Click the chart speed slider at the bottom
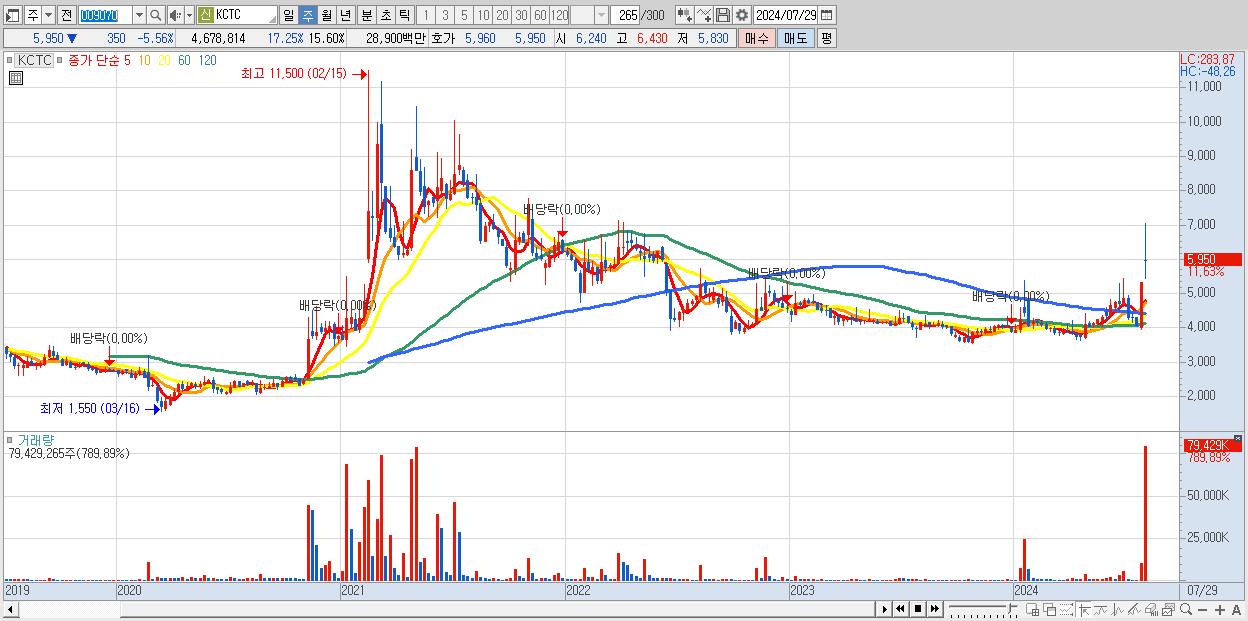 (x=983, y=609)
